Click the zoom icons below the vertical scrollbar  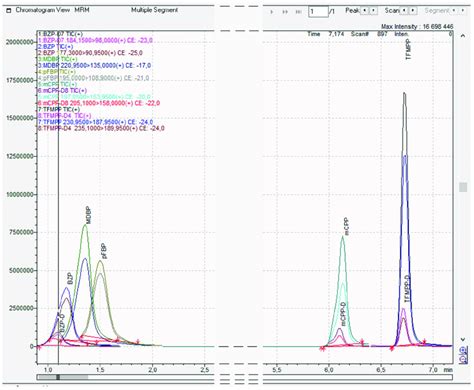pyautogui.click(x=463, y=355)
